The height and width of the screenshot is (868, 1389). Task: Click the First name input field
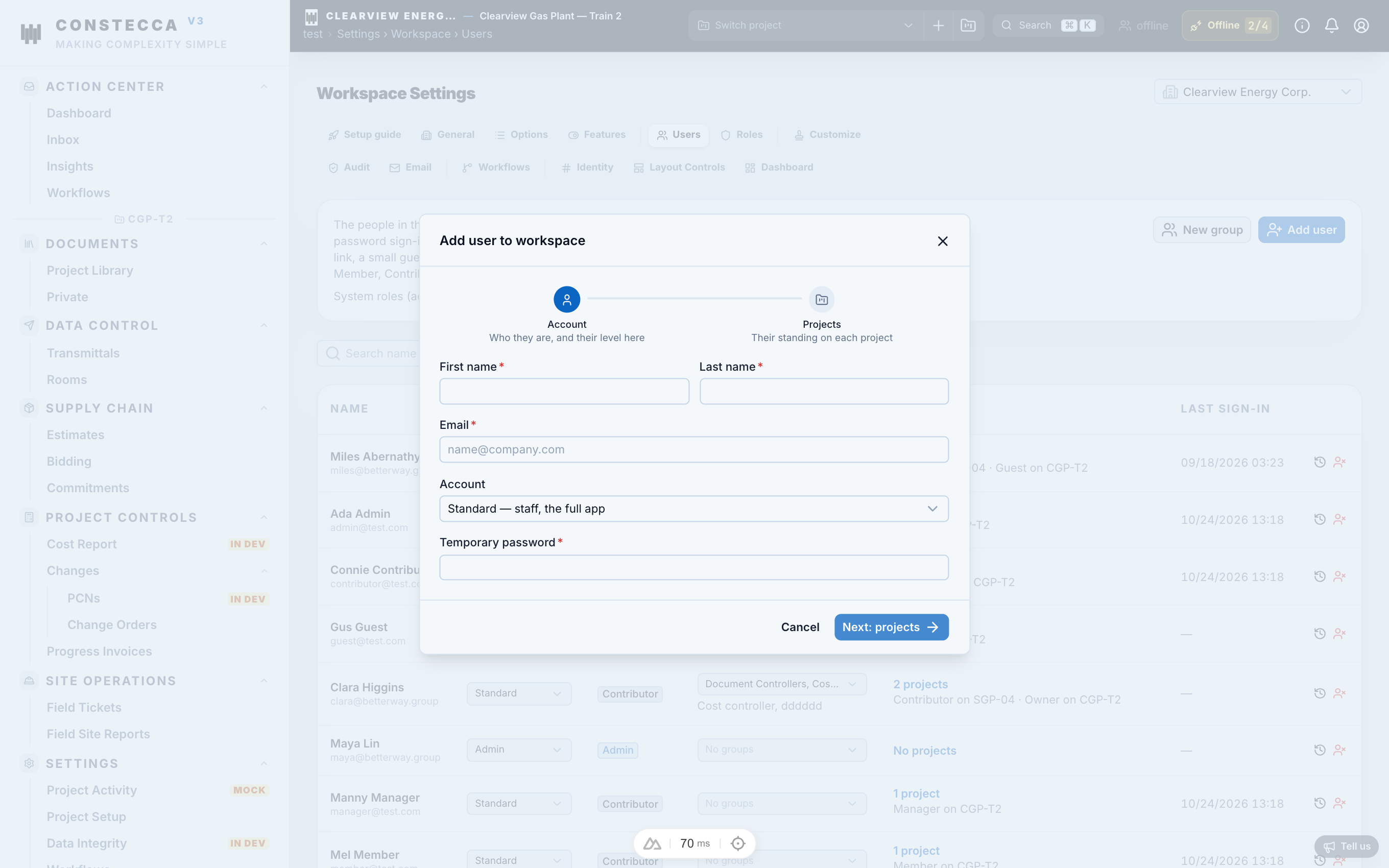pyautogui.click(x=564, y=391)
